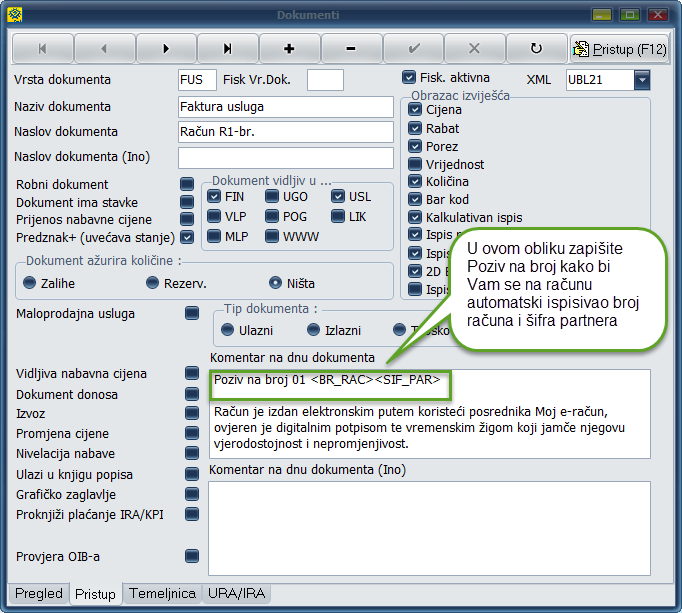Add a new record with plus icon

click(x=289, y=48)
